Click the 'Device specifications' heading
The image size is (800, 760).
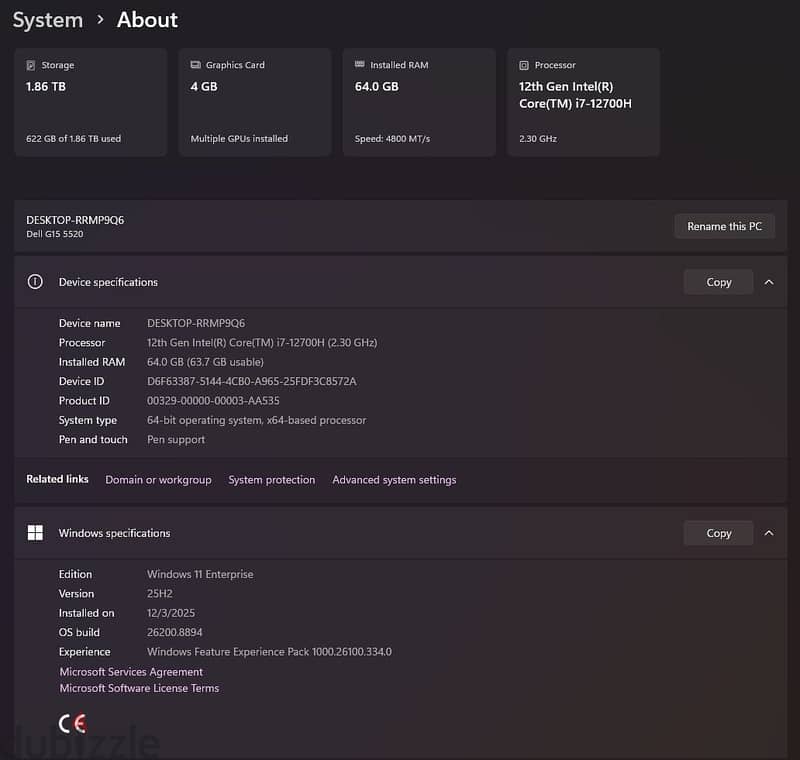pos(108,282)
